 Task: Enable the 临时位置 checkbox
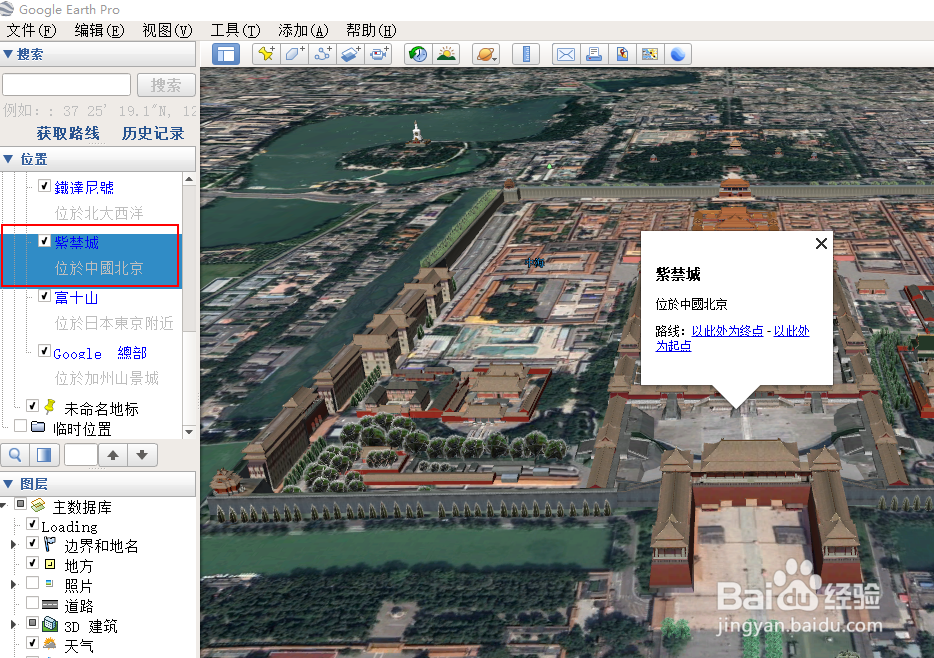(20, 426)
